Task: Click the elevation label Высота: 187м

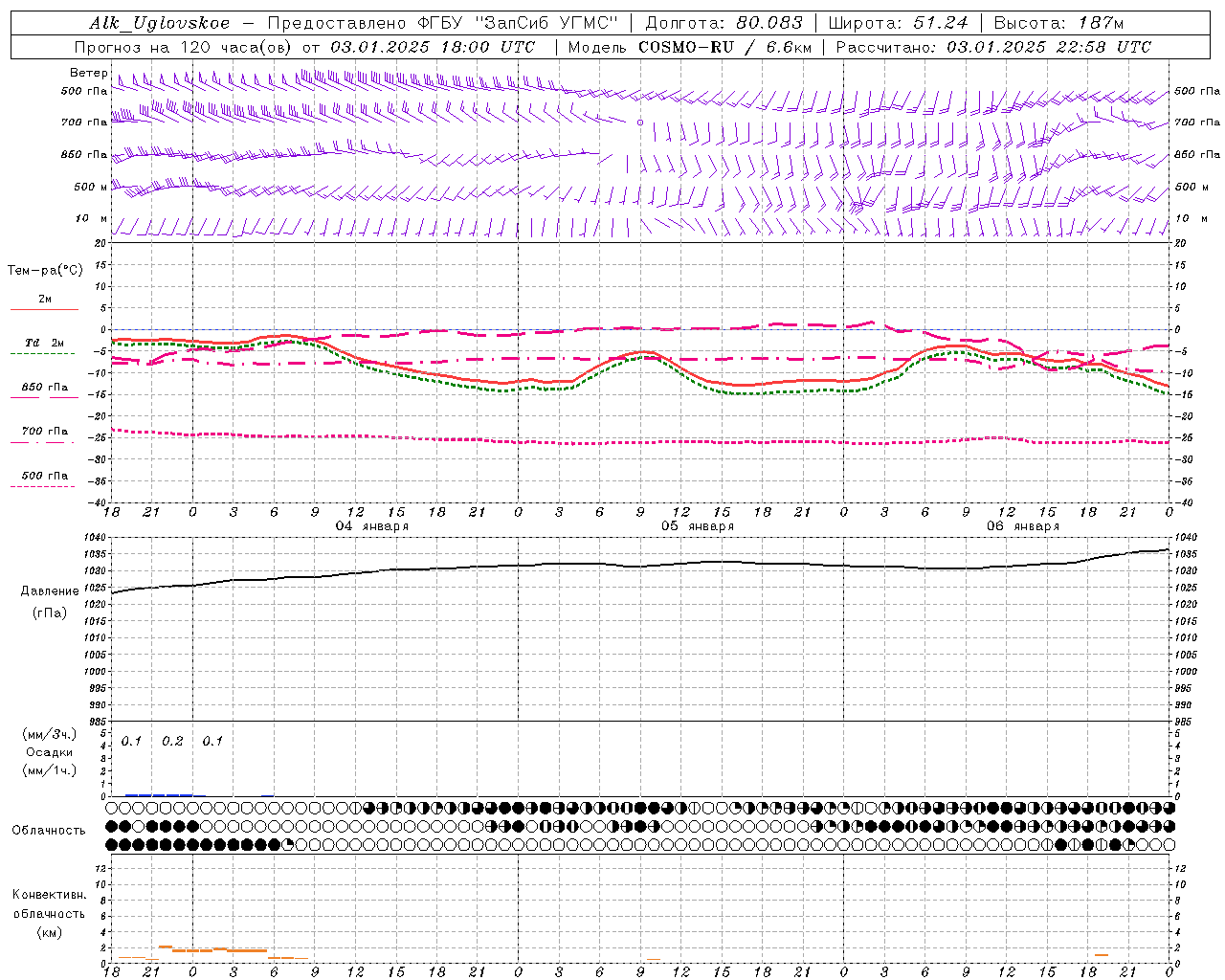Action: (1058, 23)
